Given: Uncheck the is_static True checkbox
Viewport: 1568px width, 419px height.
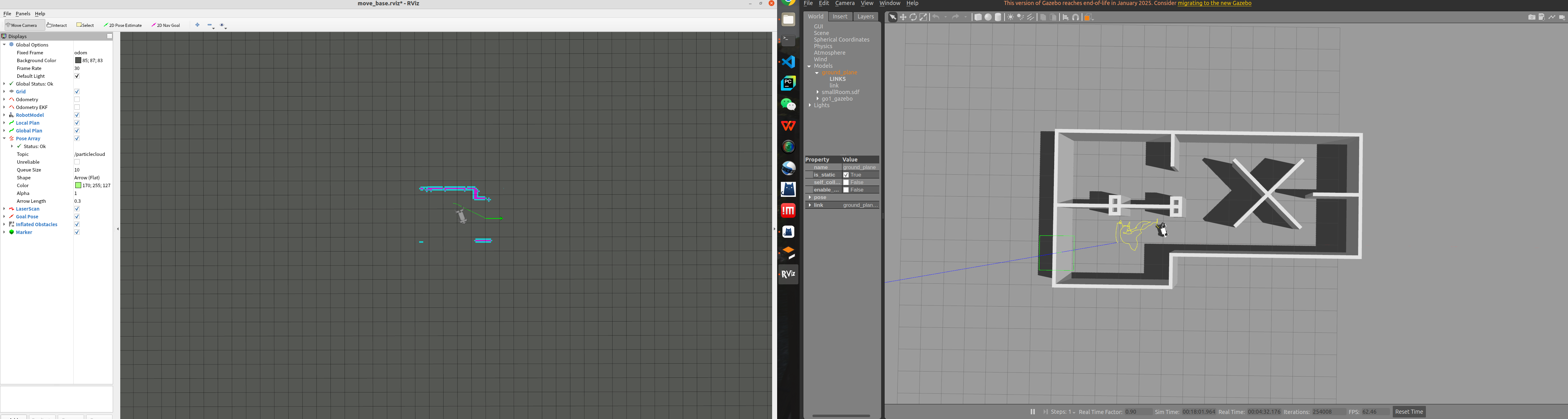Looking at the screenshot, I should pos(846,175).
